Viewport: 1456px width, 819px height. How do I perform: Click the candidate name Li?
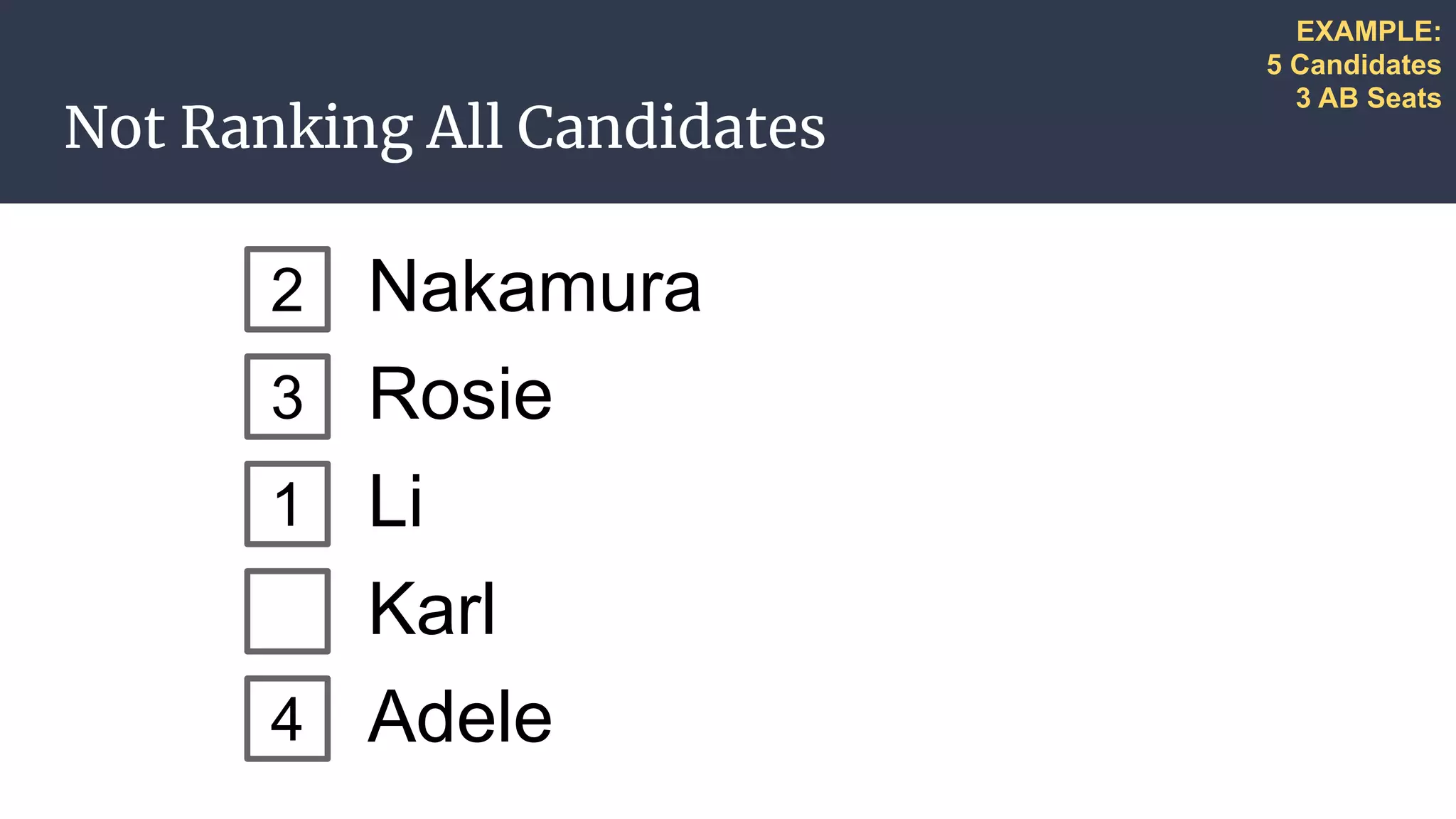point(396,500)
